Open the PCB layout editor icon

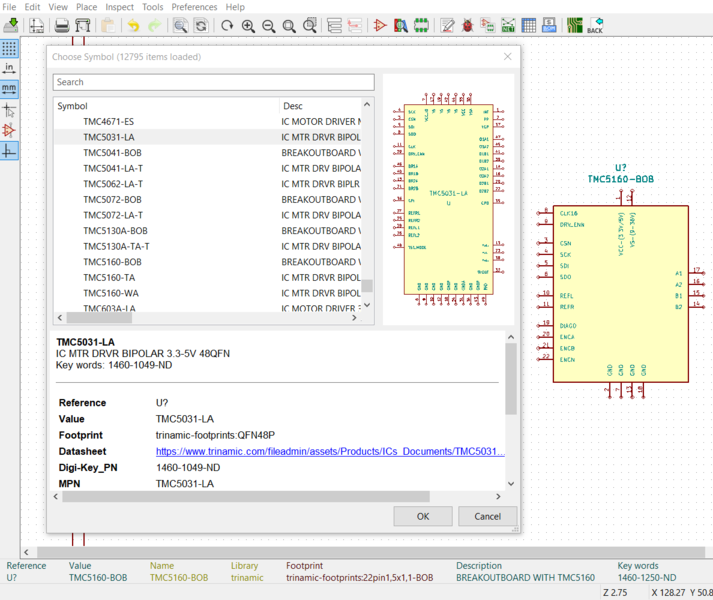click(x=575, y=25)
